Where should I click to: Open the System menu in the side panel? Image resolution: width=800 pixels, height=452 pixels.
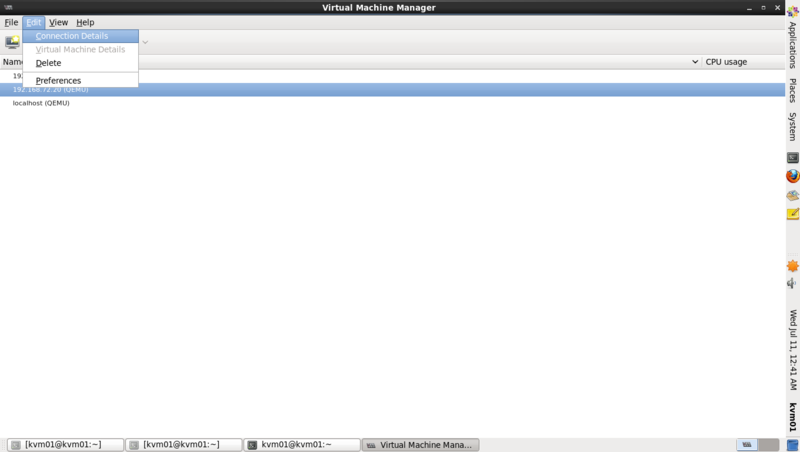(792, 127)
